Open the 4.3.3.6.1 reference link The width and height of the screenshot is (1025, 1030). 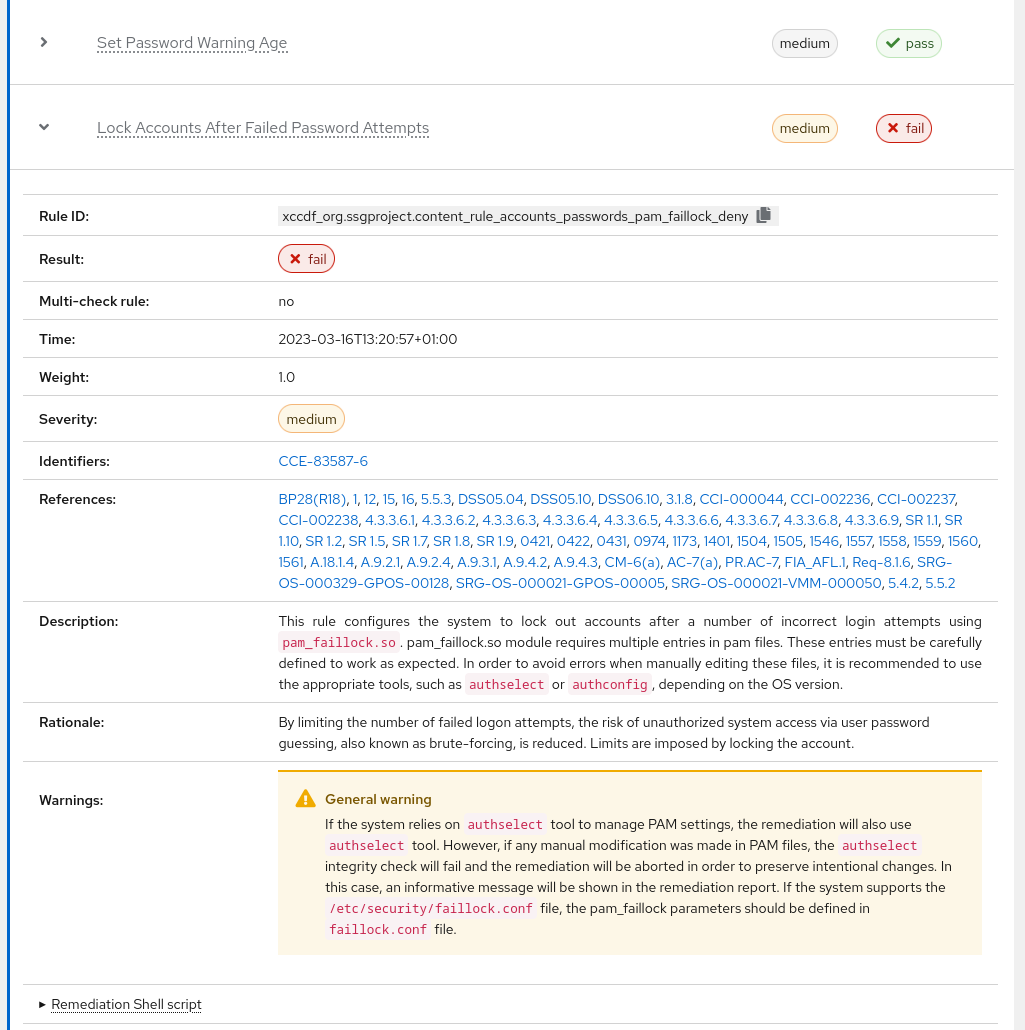390,520
